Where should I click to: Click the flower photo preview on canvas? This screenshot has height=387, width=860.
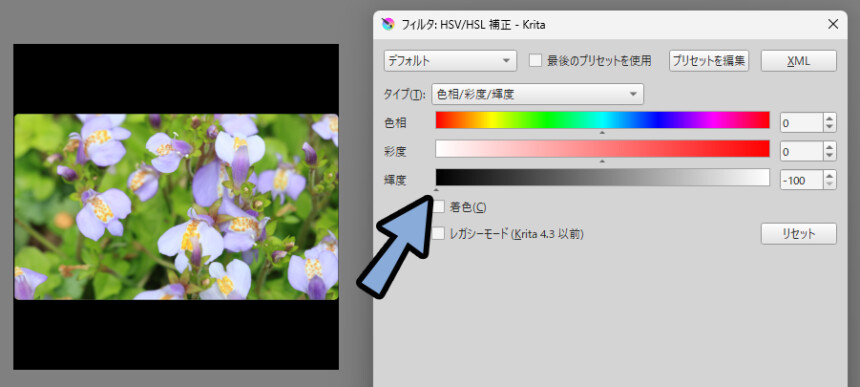(176, 207)
